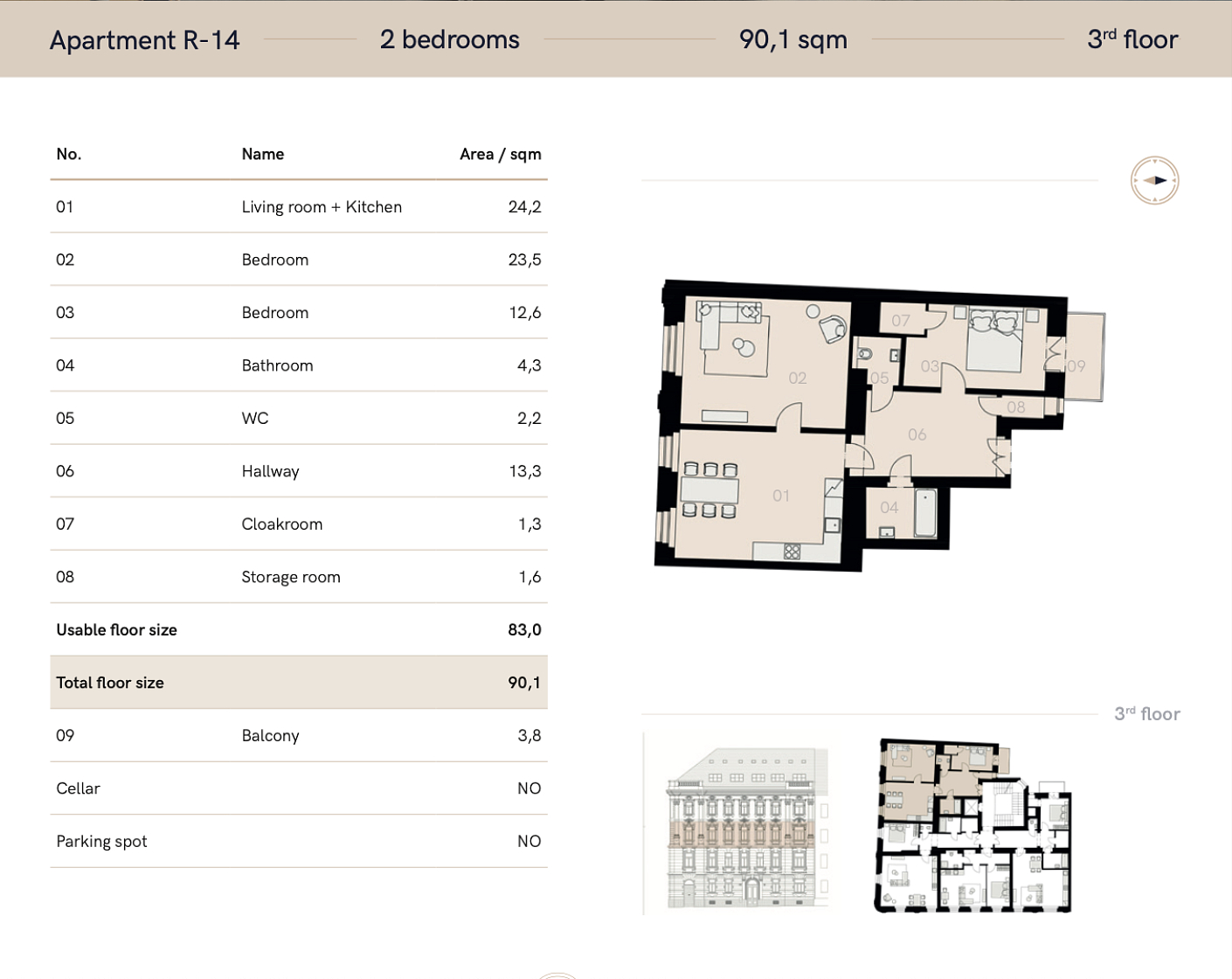The width and height of the screenshot is (1232, 979).
Task: Click the '1,3' cloakroom area value
Action: click(x=529, y=524)
